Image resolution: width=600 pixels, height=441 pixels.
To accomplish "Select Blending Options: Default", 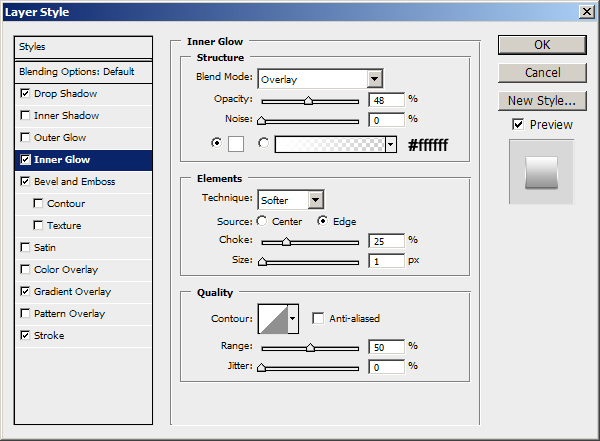I will 83,72.
